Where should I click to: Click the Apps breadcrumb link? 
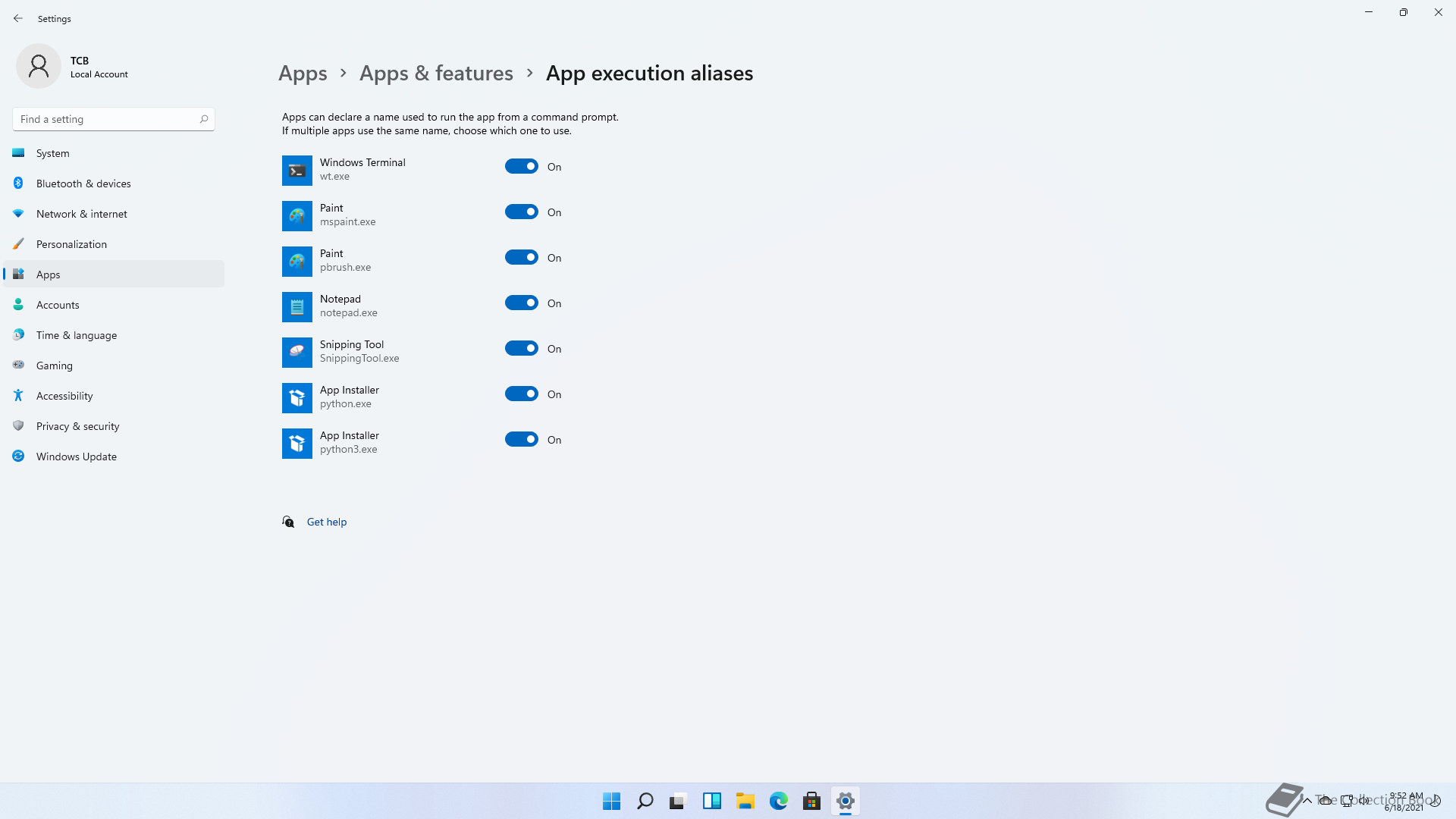(303, 74)
